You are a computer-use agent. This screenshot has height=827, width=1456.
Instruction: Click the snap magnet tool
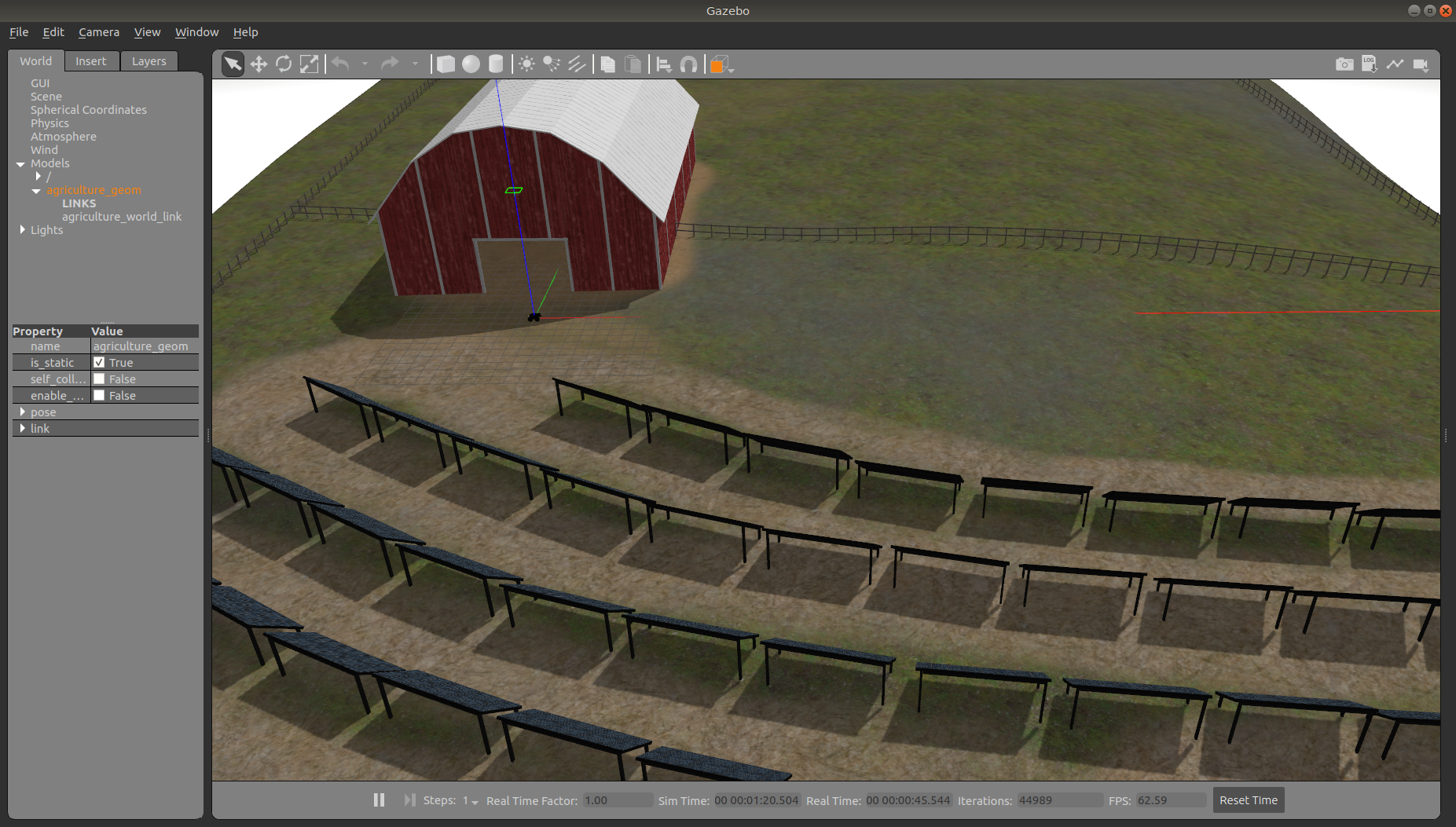[x=688, y=64]
